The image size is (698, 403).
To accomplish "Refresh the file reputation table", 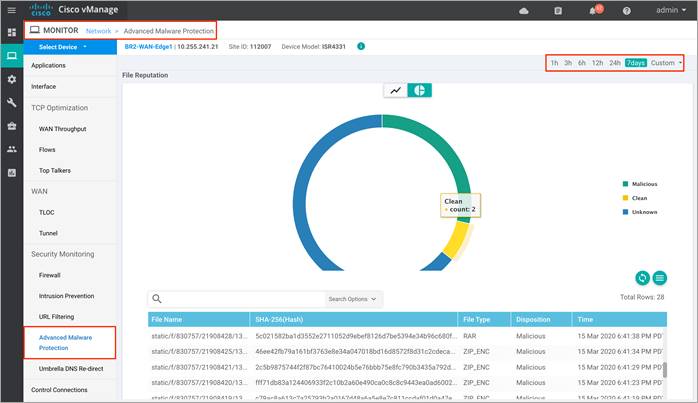I will point(642,278).
